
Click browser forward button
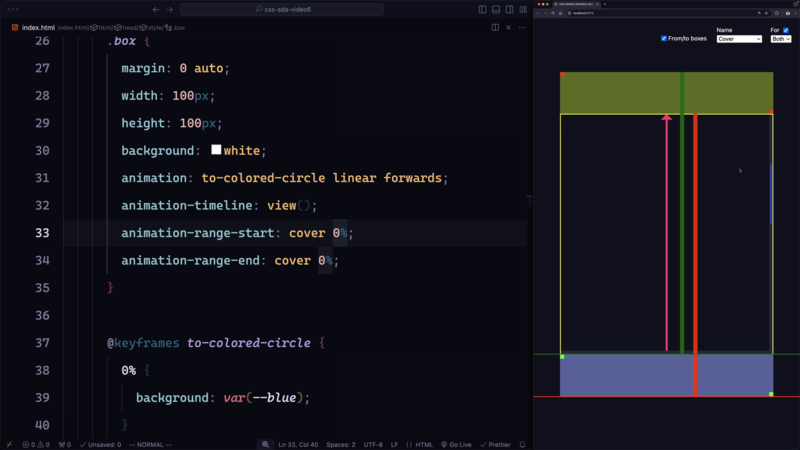pos(545,13)
